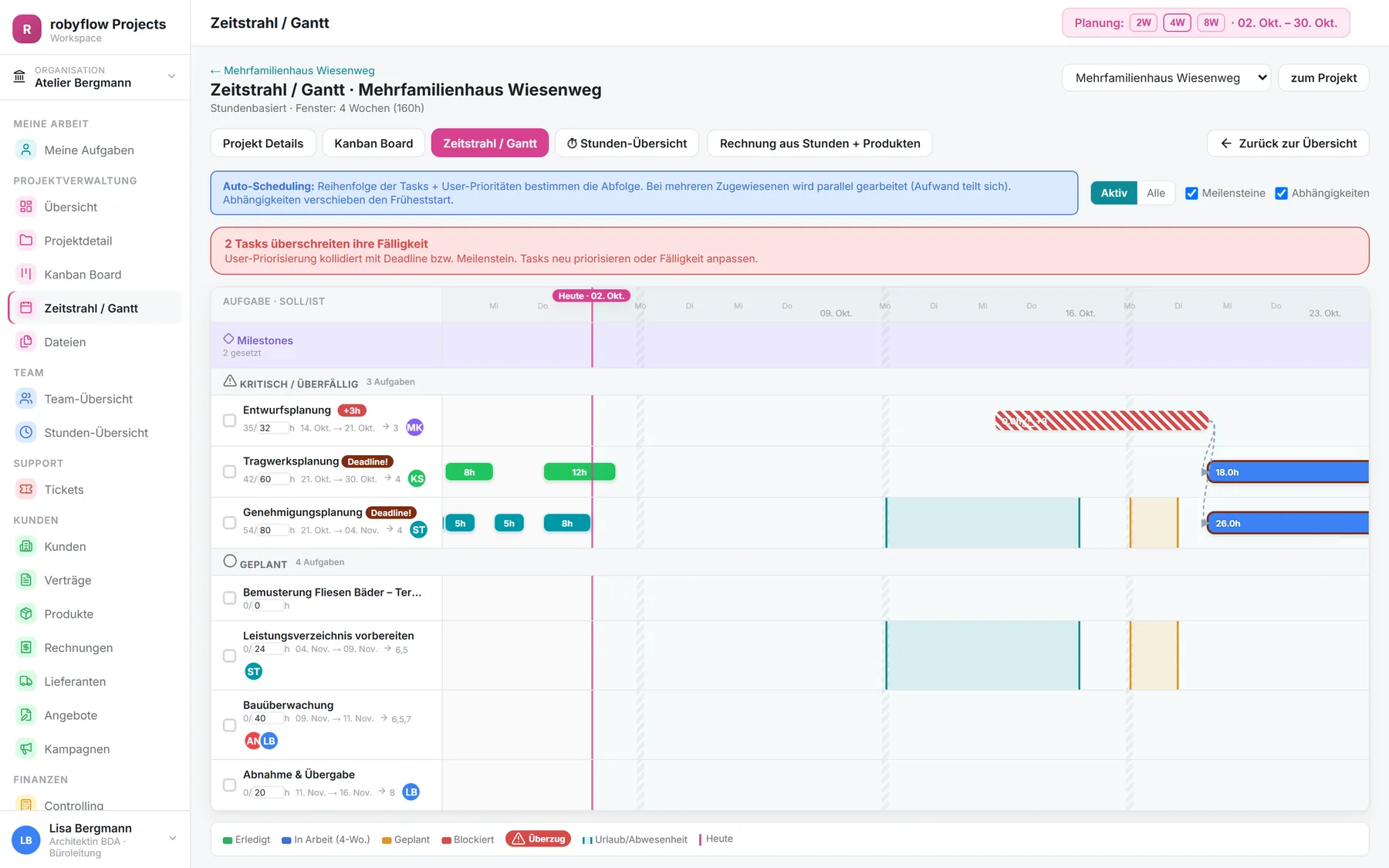The height and width of the screenshot is (868, 1389).
Task: Expand the Lisa Bergmann user menu
Action: [x=95, y=839]
